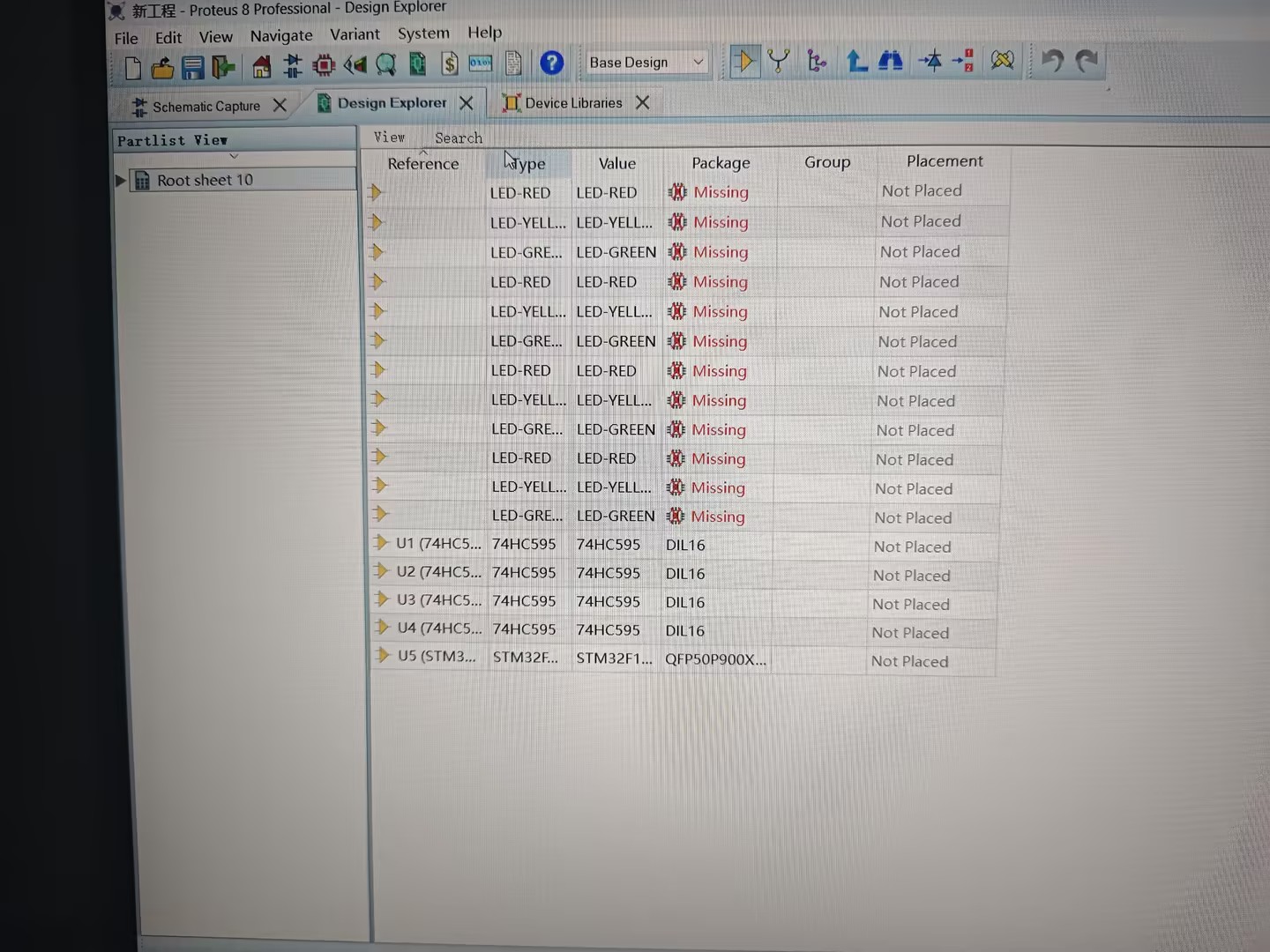Close the Design Explorer tab
The height and width of the screenshot is (952, 1270).
[x=467, y=103]
